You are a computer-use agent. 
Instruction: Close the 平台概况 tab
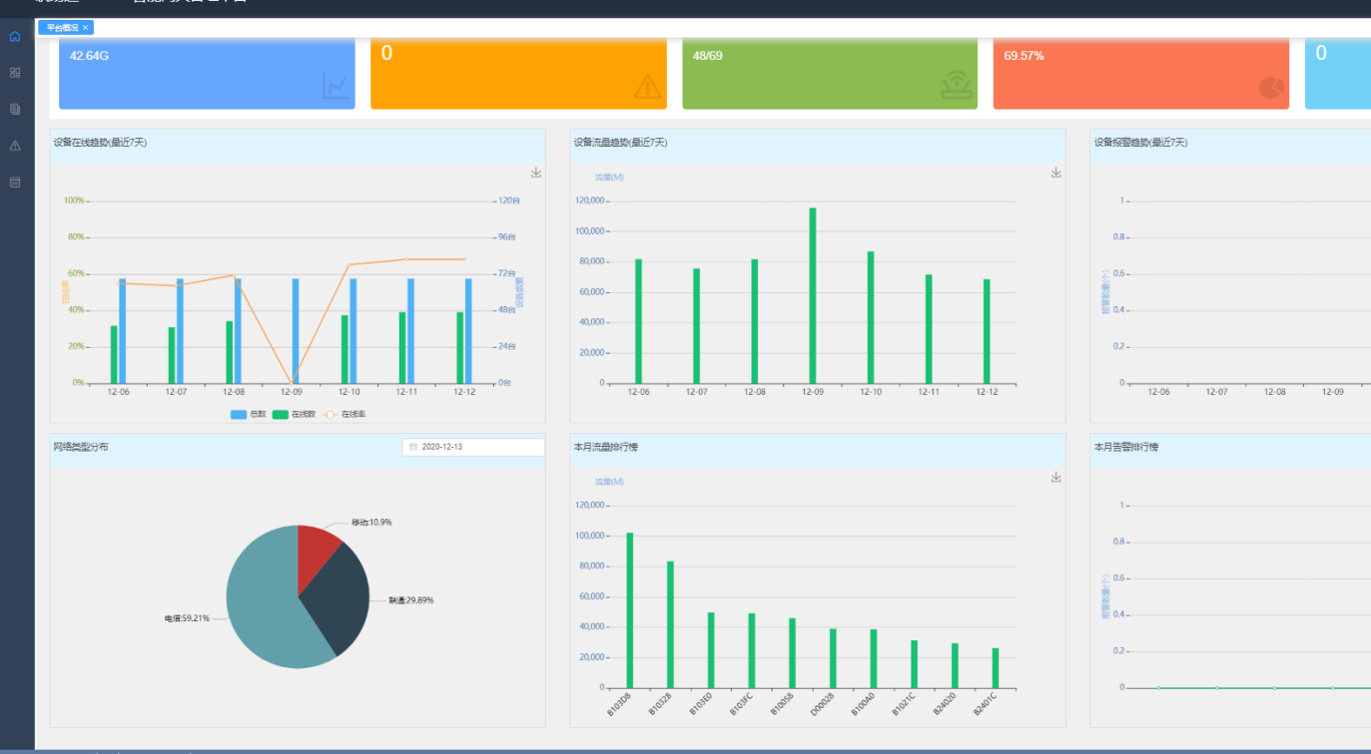[x=86, y=28]
